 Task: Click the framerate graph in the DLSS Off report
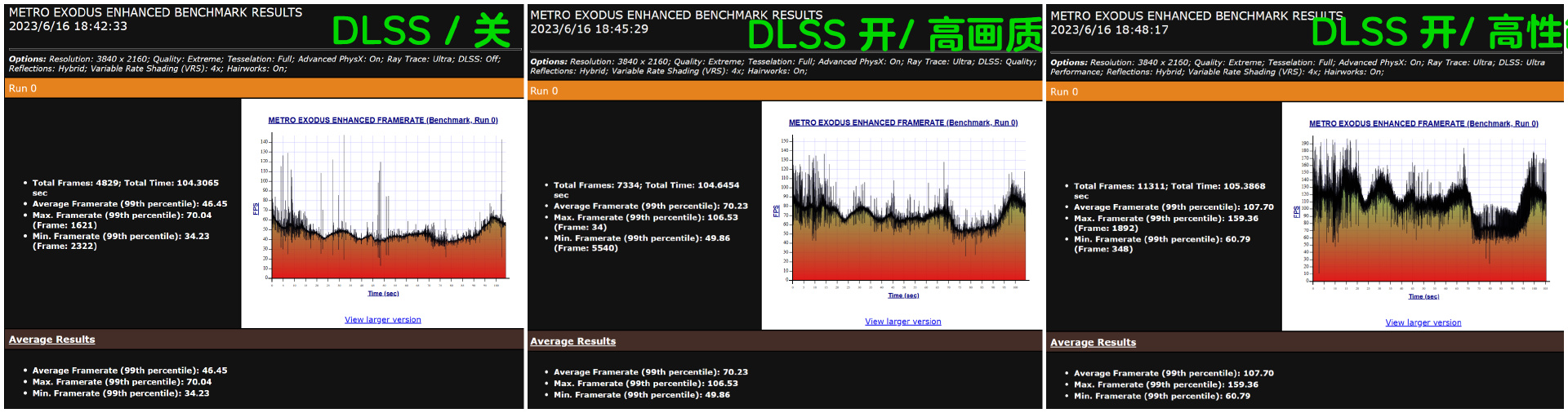[x=383, y=211]
